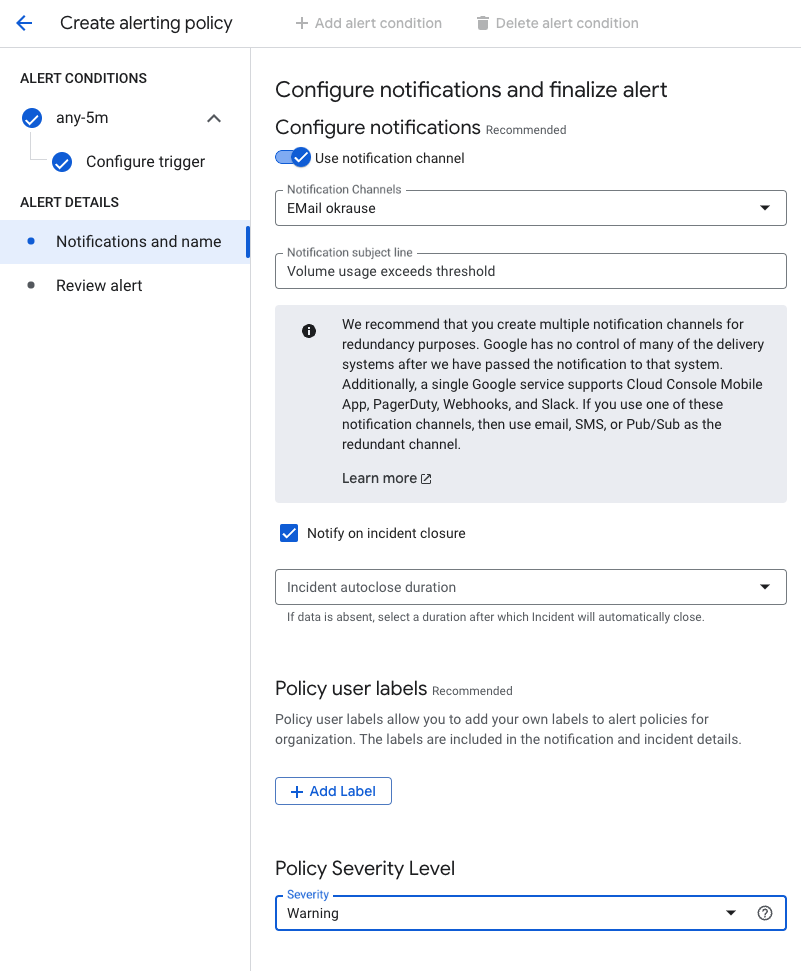This screenshot has height=971, width=801.
Task: Click the info icon in the recommendation box
Action: coord(309,330)
